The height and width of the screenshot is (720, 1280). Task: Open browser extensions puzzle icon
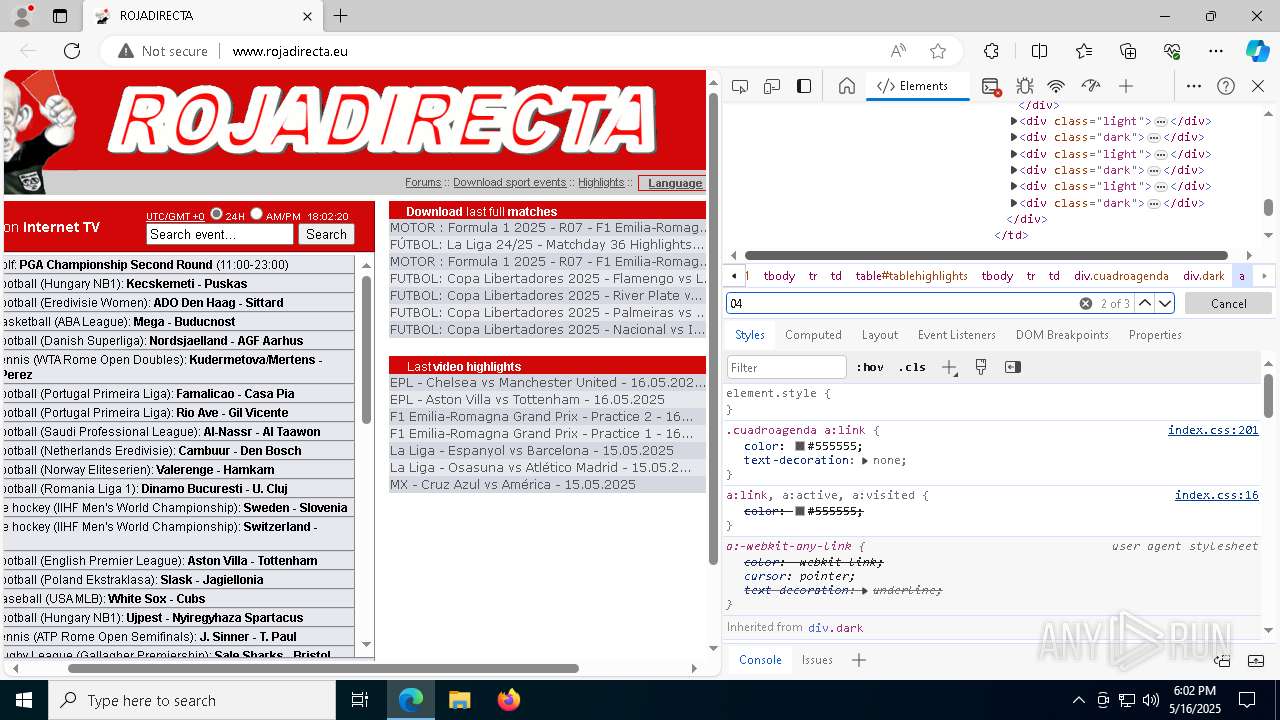click(x=991, y=51)
